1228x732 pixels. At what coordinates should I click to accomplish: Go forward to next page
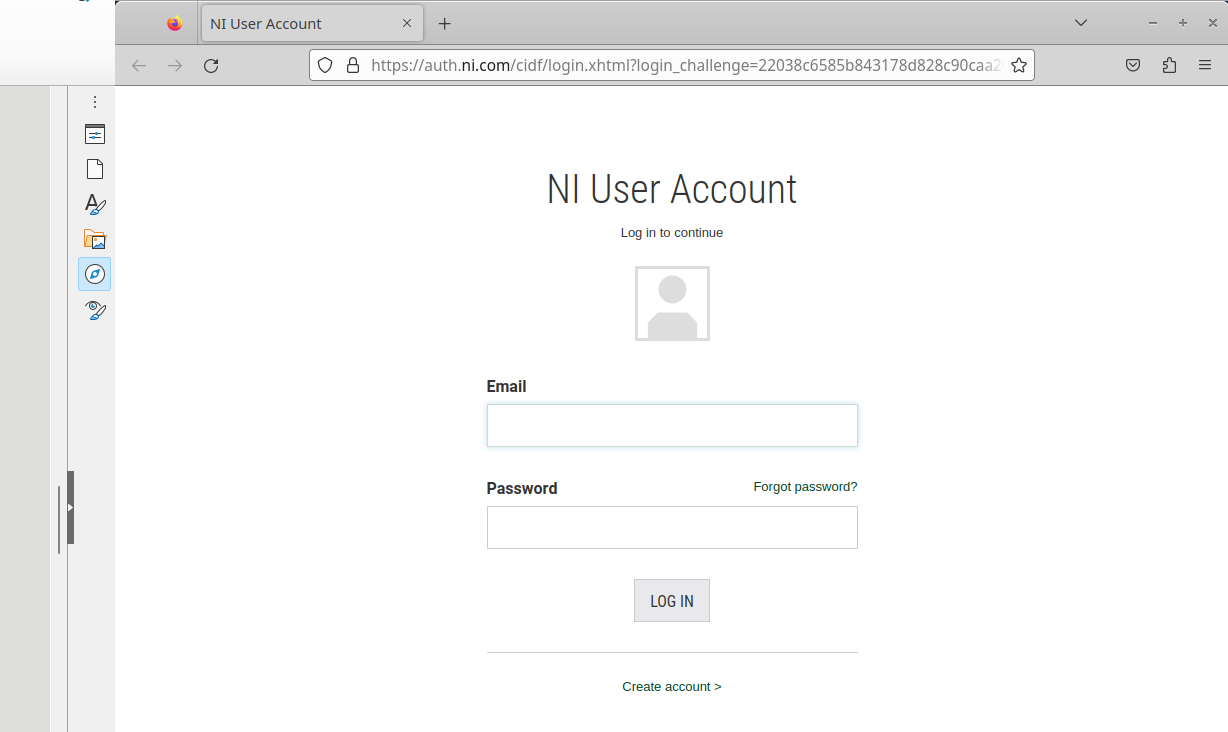175,65
